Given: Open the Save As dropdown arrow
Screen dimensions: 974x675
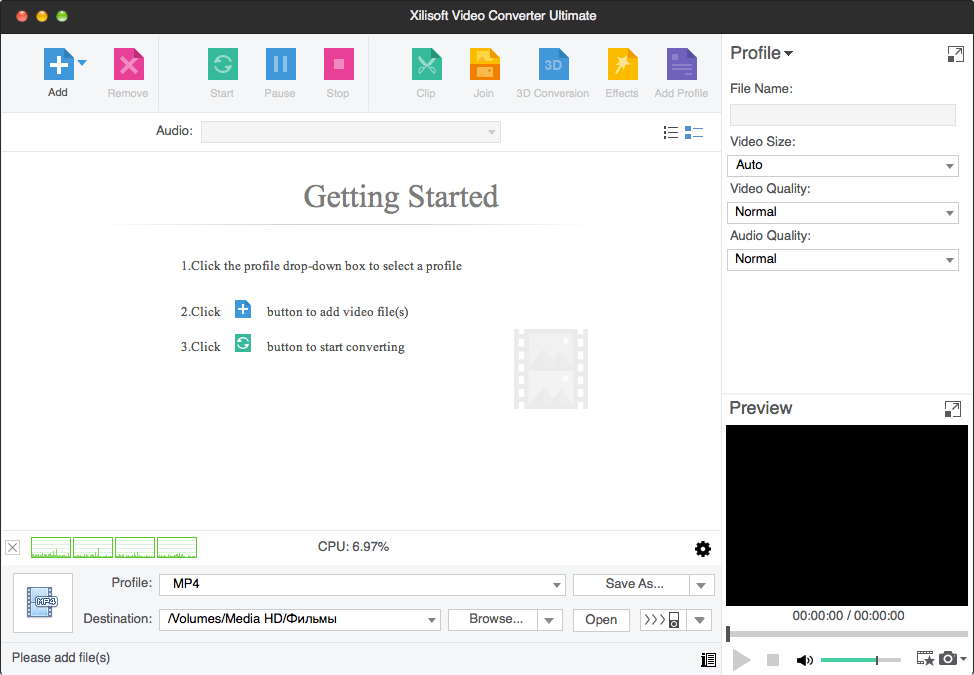Looking at the screenshot, I should click(x=701, y=585).
